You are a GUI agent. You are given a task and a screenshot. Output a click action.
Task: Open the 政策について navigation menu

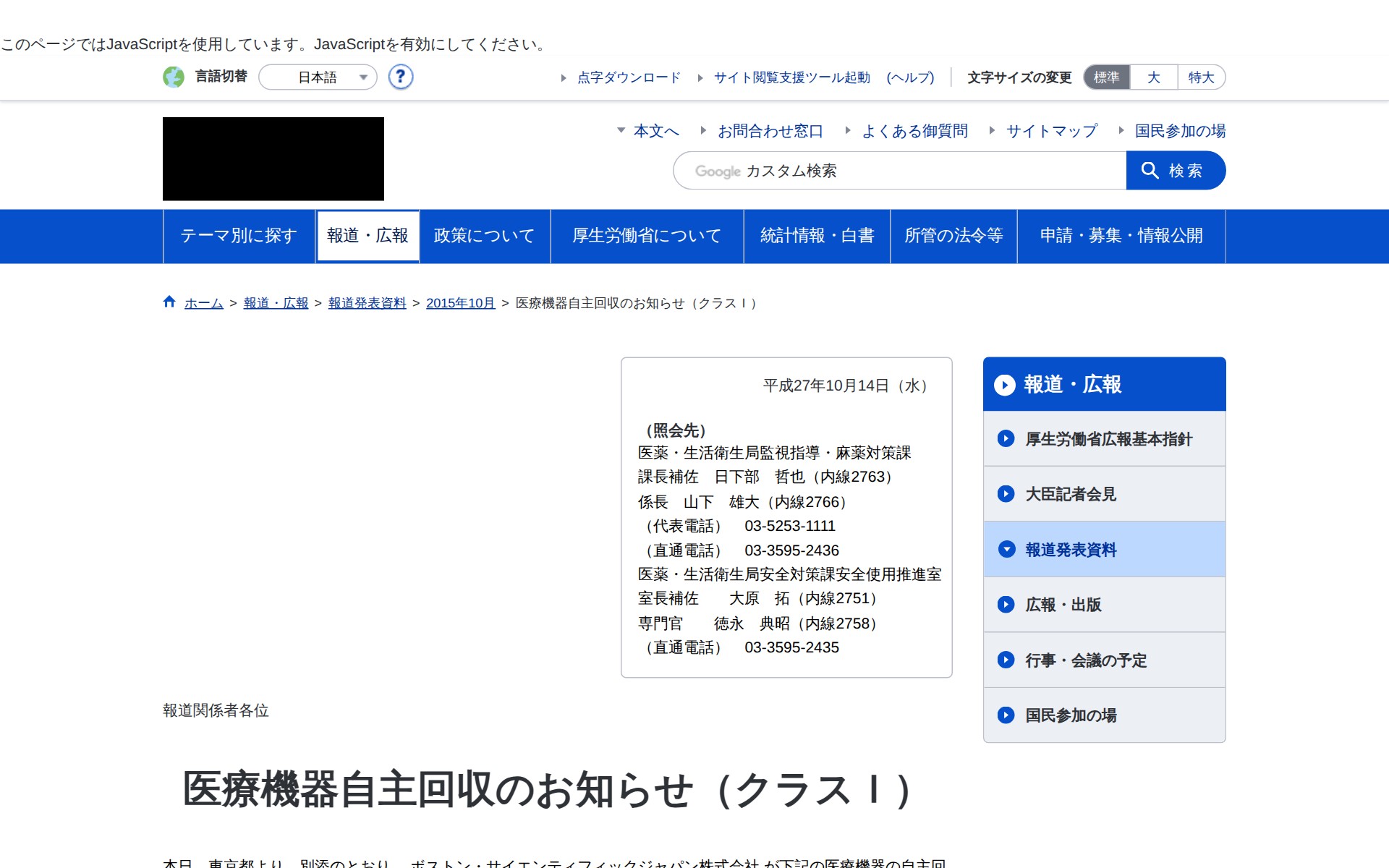pyautogui.click(x=483, y=236)
